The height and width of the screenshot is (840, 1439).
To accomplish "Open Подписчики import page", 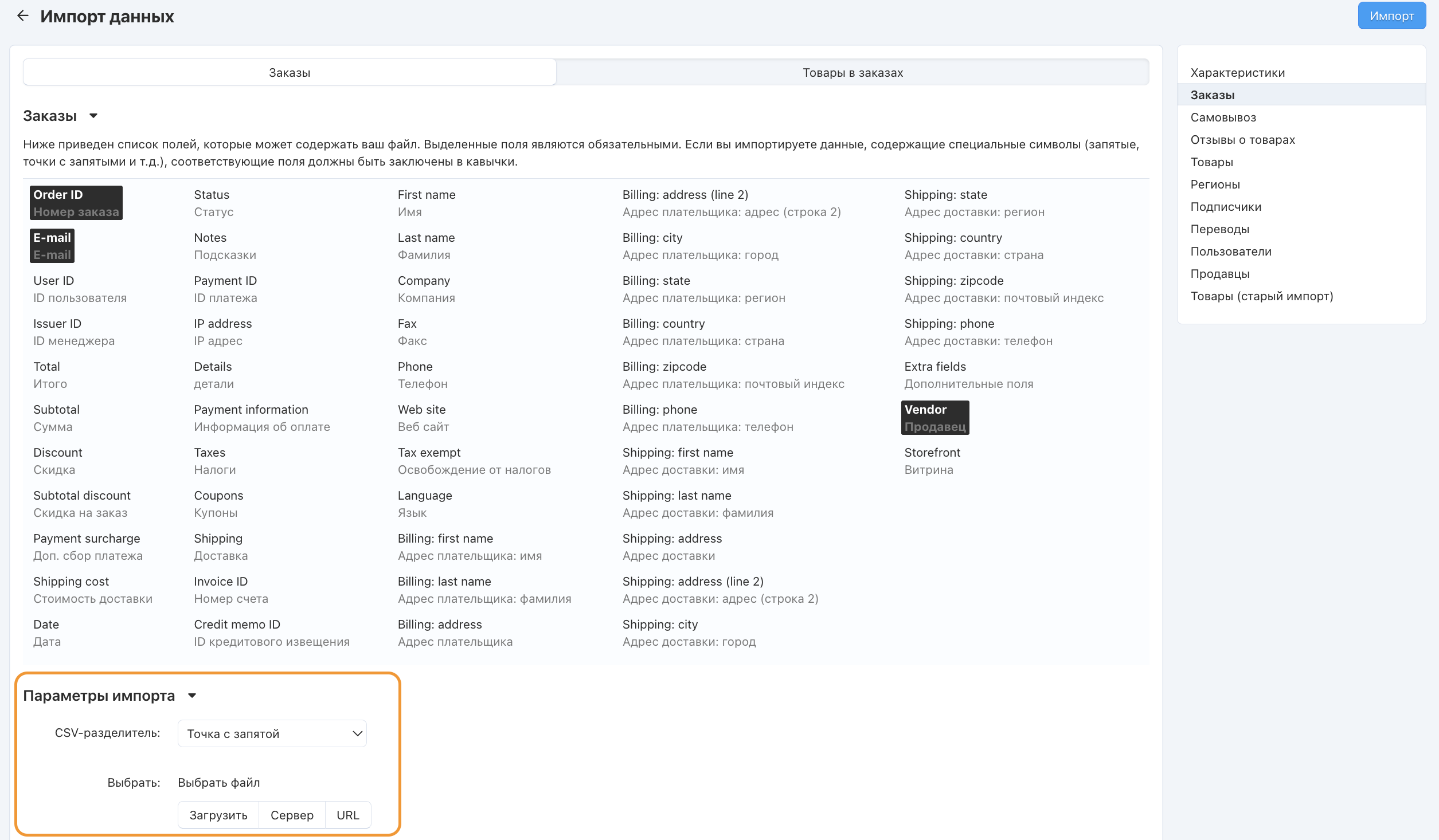I will point(1226,207).
